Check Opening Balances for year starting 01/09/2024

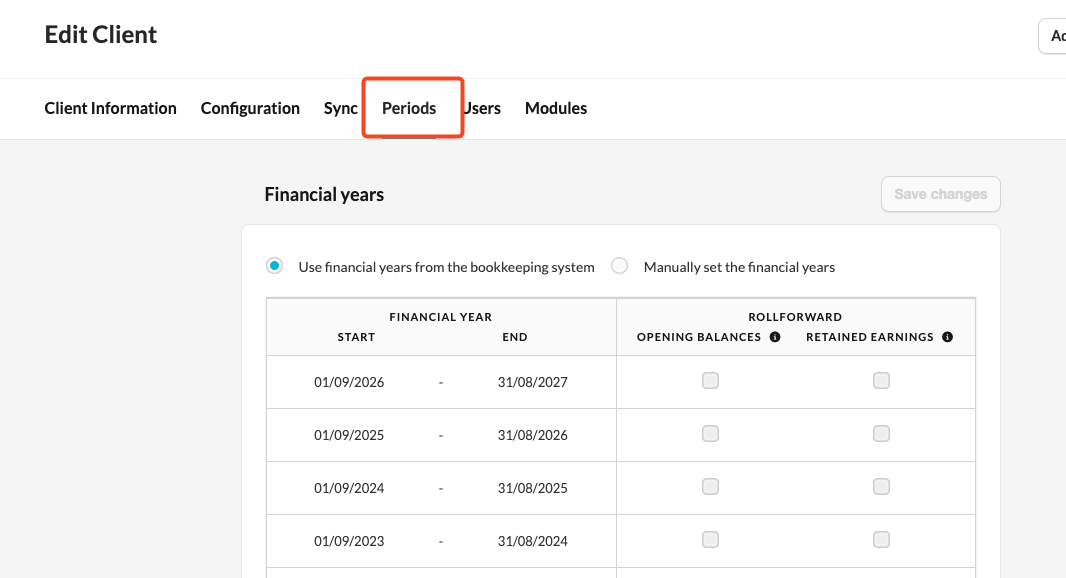(710, 486)
